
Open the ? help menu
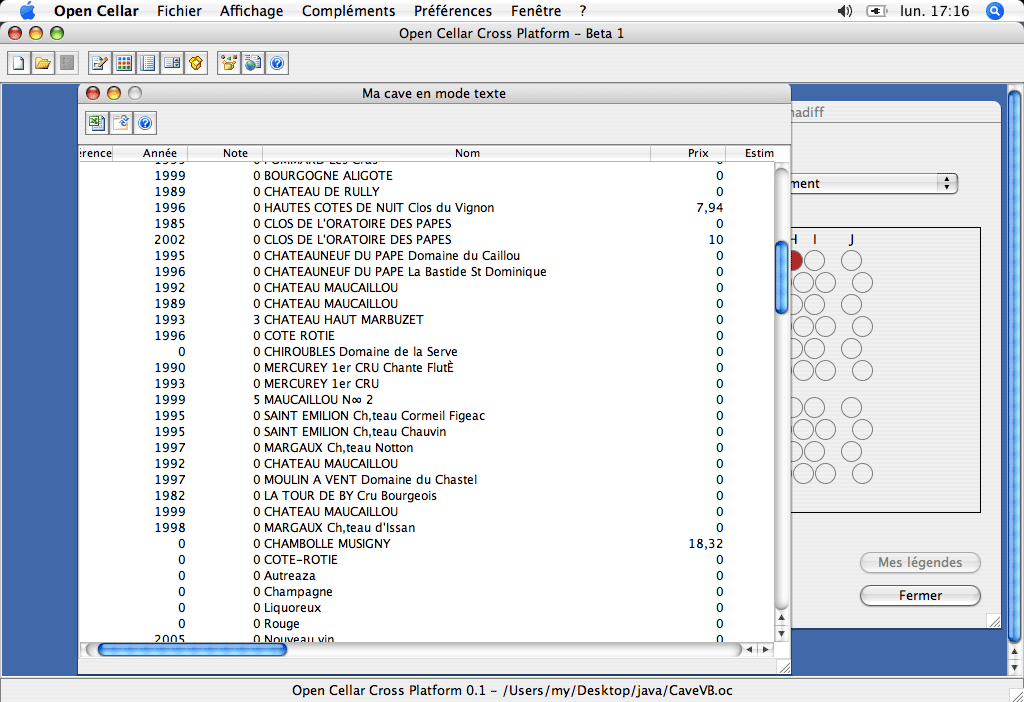click(x=583, y=11)
